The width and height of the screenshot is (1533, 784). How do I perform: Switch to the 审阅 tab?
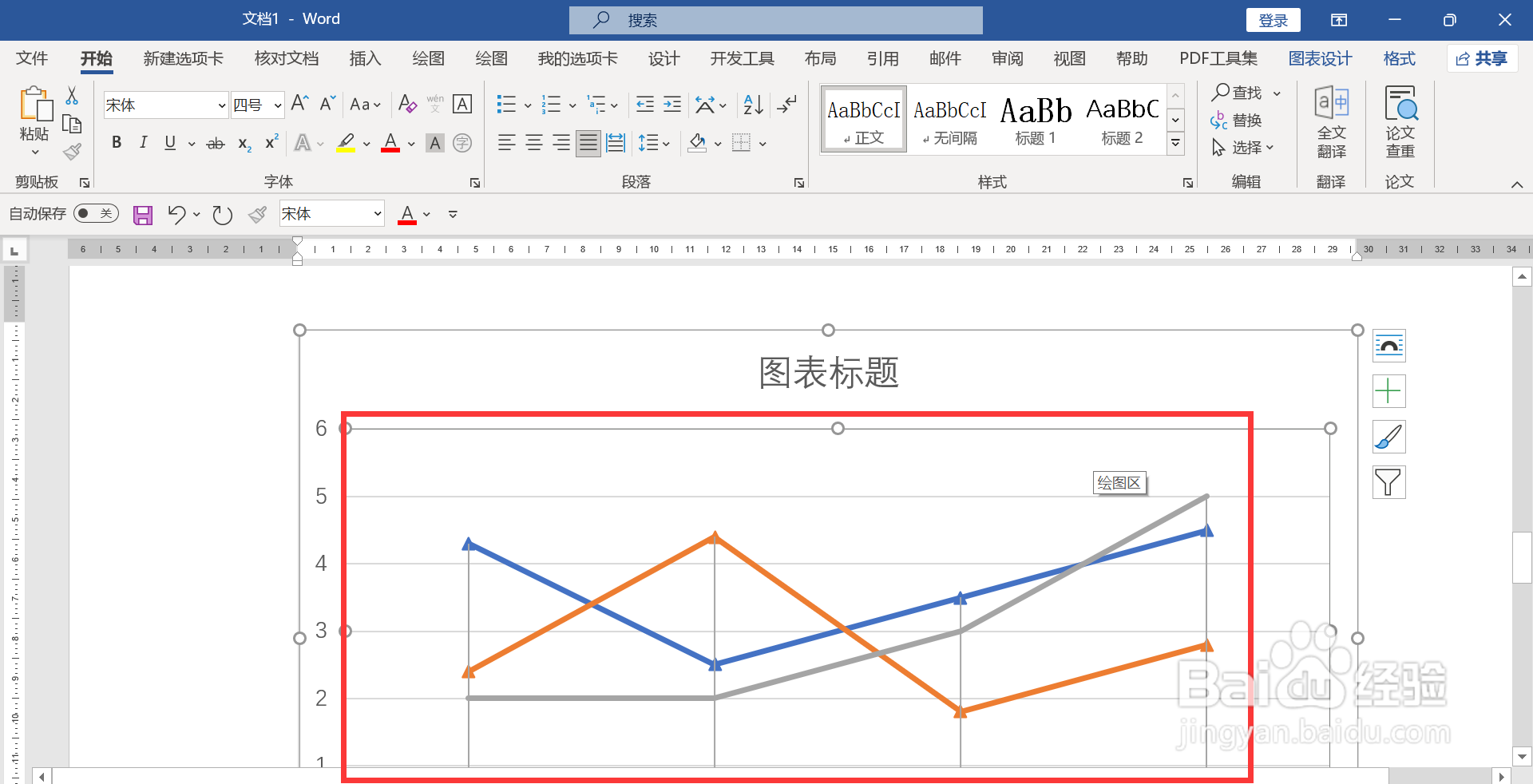point(1007,58)
